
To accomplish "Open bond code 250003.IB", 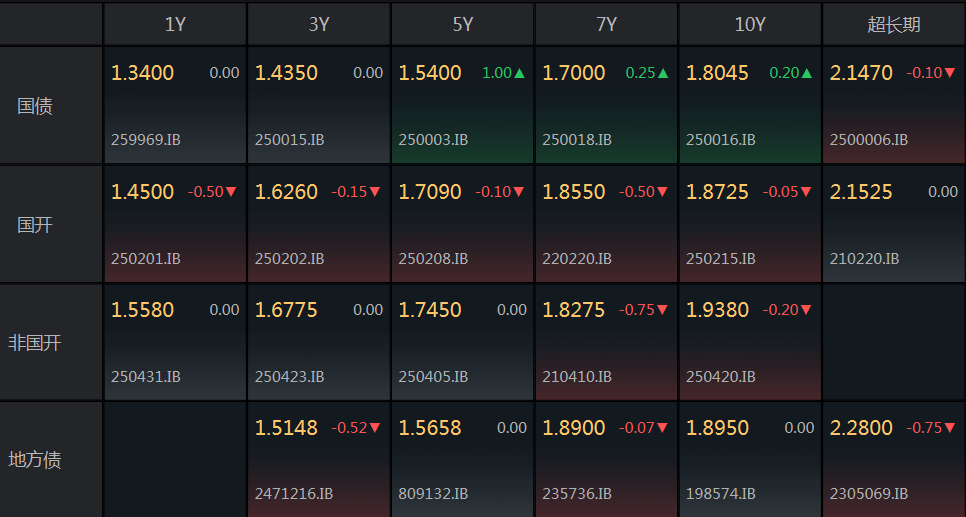I will click(433, 140).
